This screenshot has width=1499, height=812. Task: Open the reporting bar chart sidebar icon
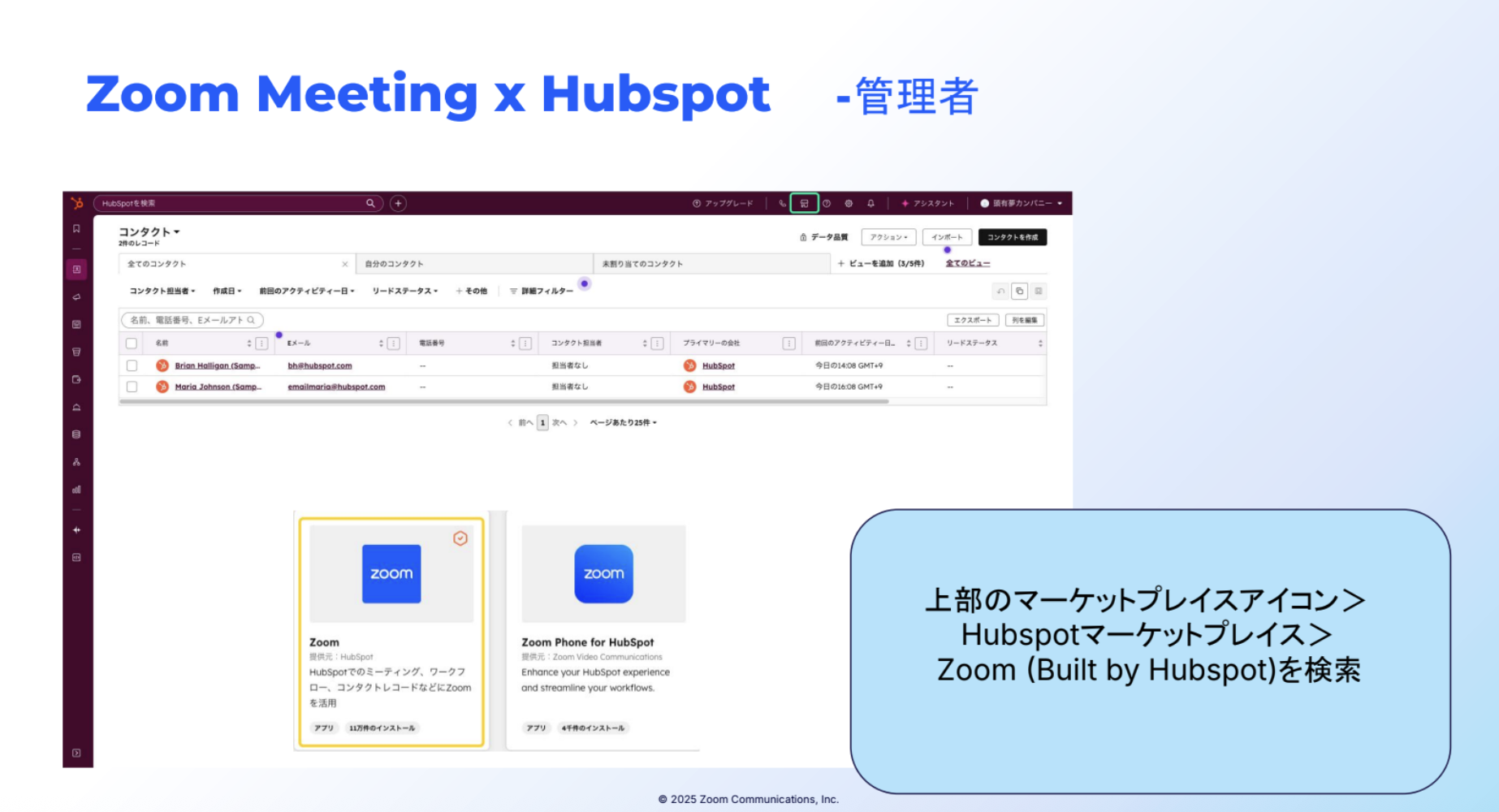(x=76, y=490)
